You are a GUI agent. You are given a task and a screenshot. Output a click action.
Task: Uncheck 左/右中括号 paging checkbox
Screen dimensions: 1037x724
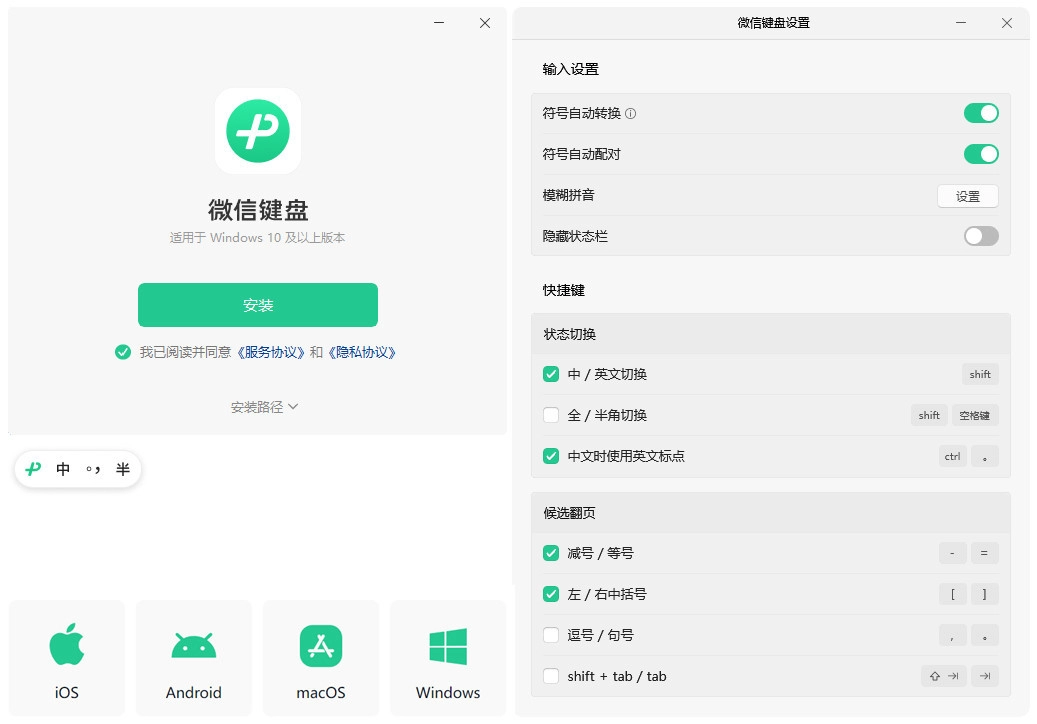tap(551, 594)
